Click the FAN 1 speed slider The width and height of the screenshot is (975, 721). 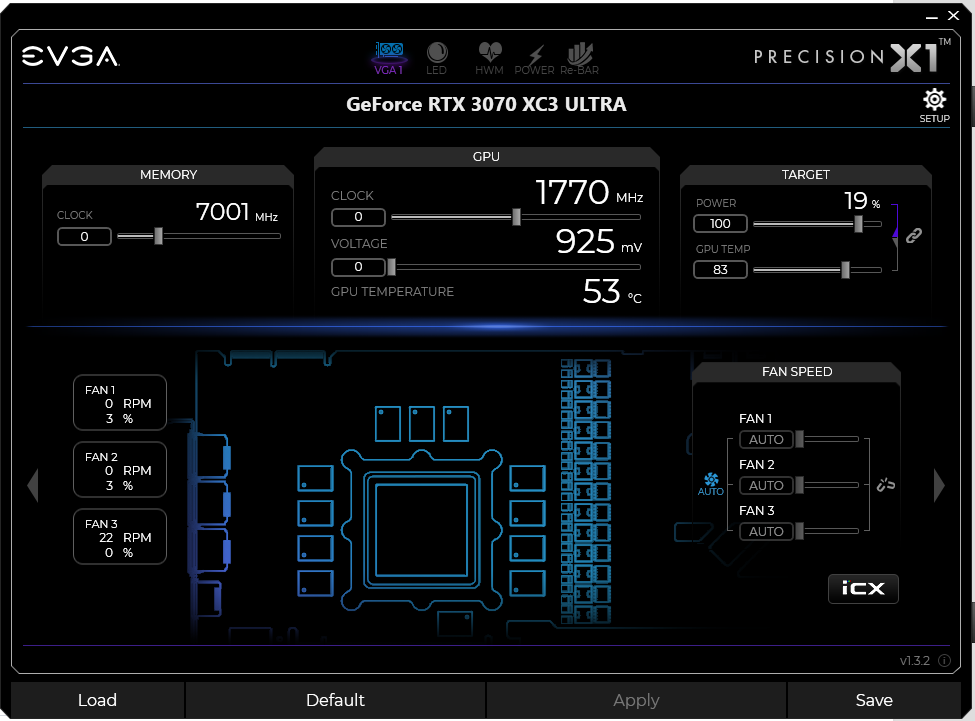(x=828, y=439)
